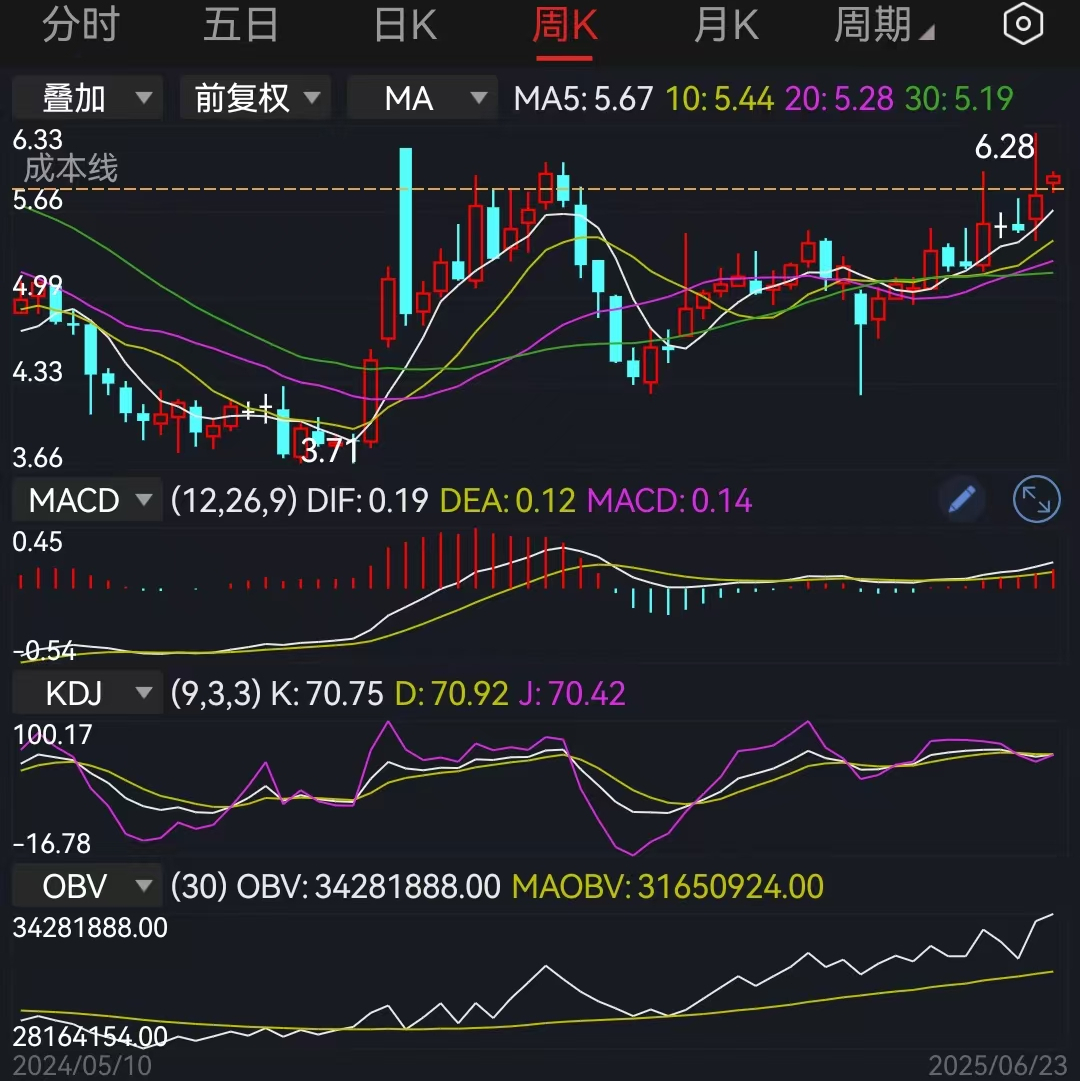Open the MA indicator dropdown
This screenshot has width=1080, height=1081.
pyautogui.click(x=421, y=97)
